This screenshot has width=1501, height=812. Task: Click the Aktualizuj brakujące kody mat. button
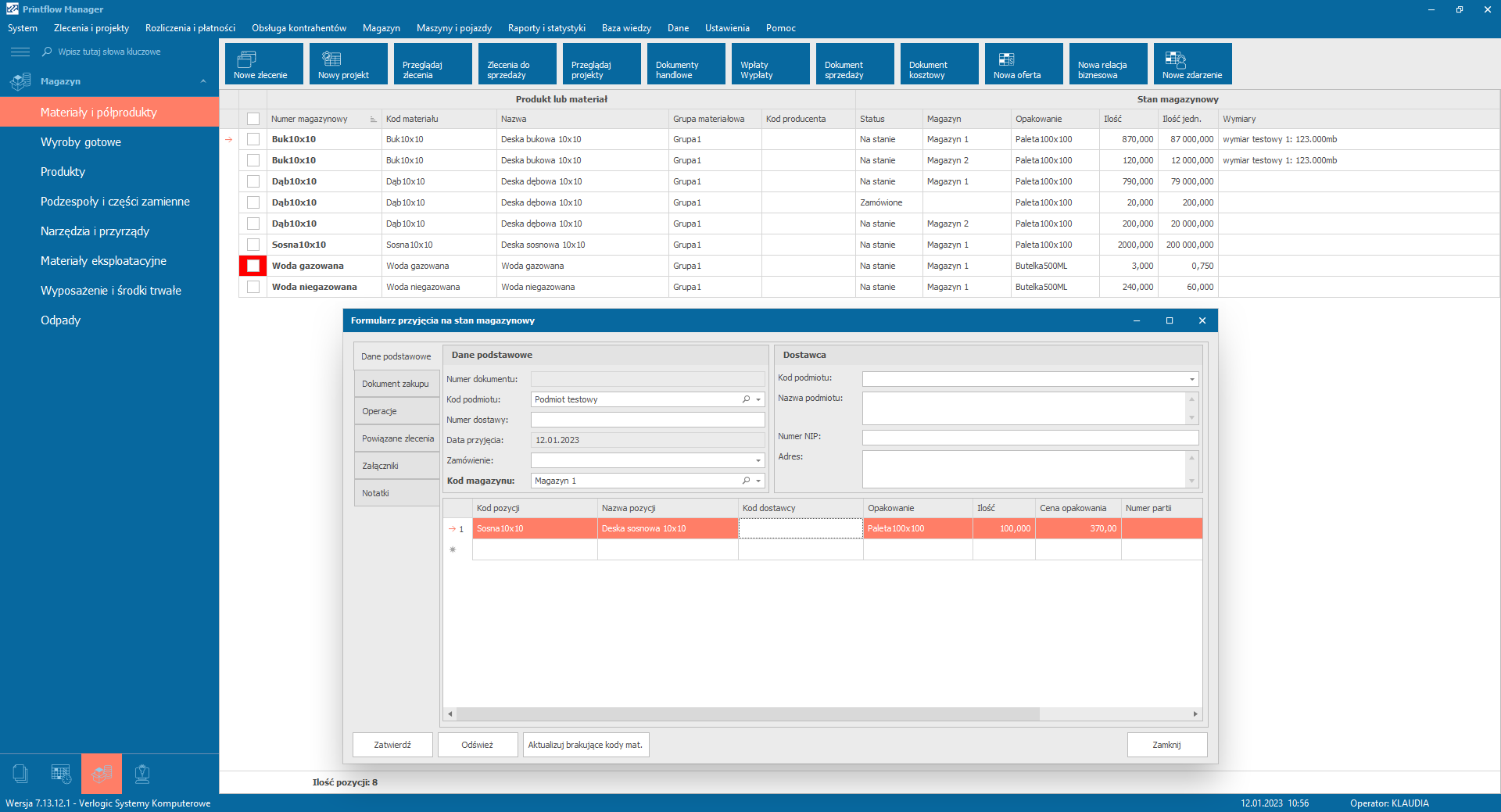586,745
